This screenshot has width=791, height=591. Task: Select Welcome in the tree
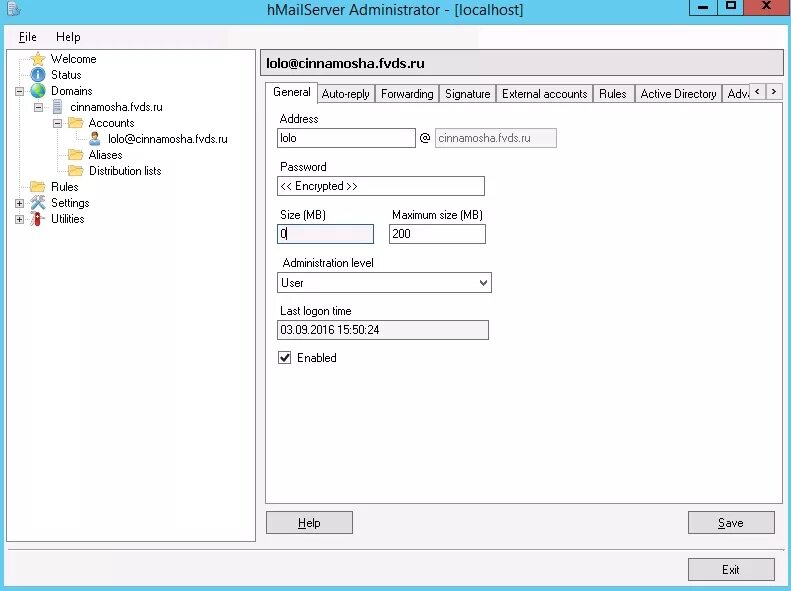[74, 59]
